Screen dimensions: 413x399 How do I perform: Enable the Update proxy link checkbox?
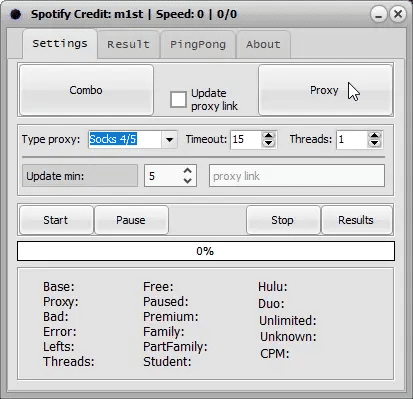178,99
